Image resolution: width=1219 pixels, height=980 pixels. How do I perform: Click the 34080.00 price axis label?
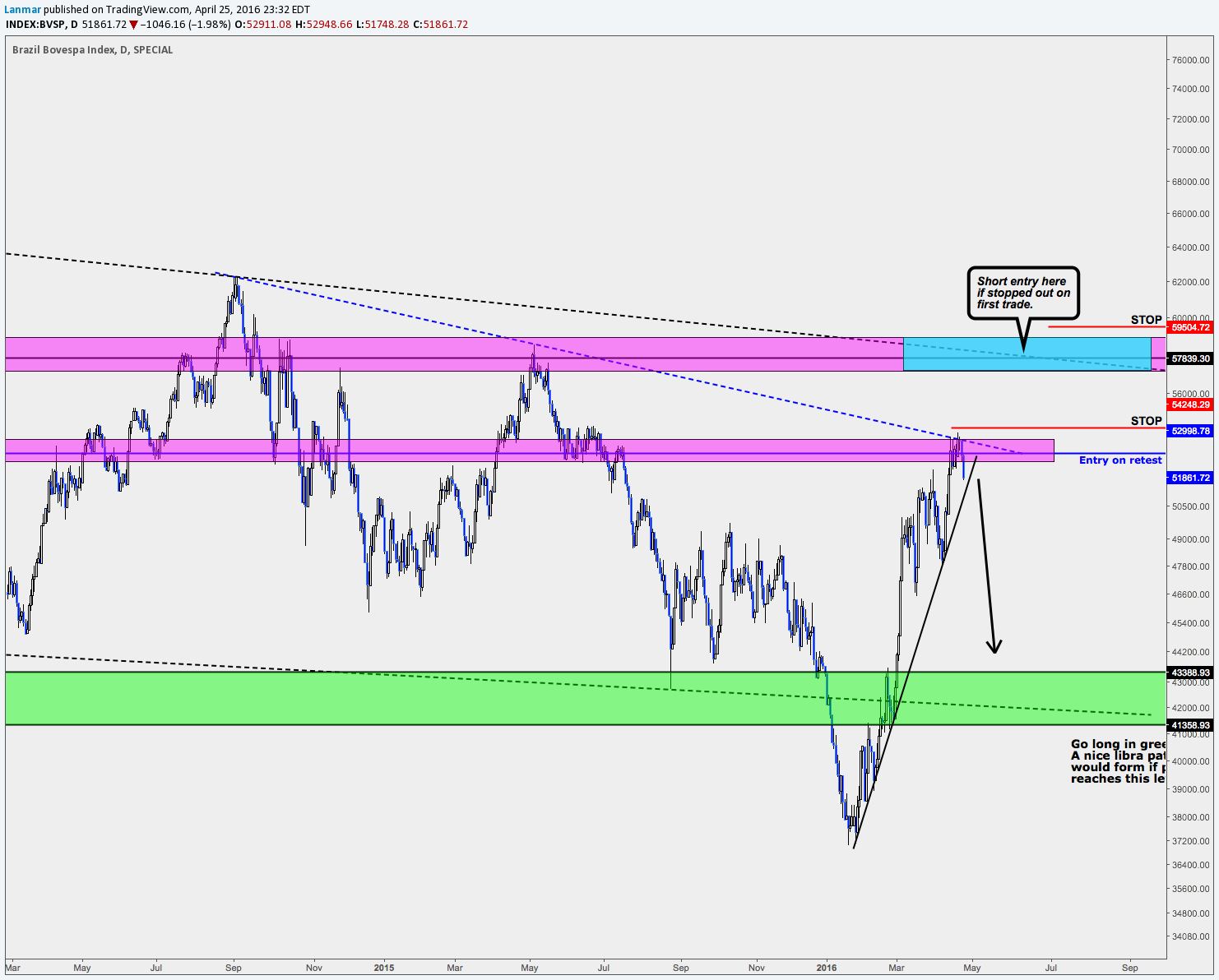[x=1191, y=936]
